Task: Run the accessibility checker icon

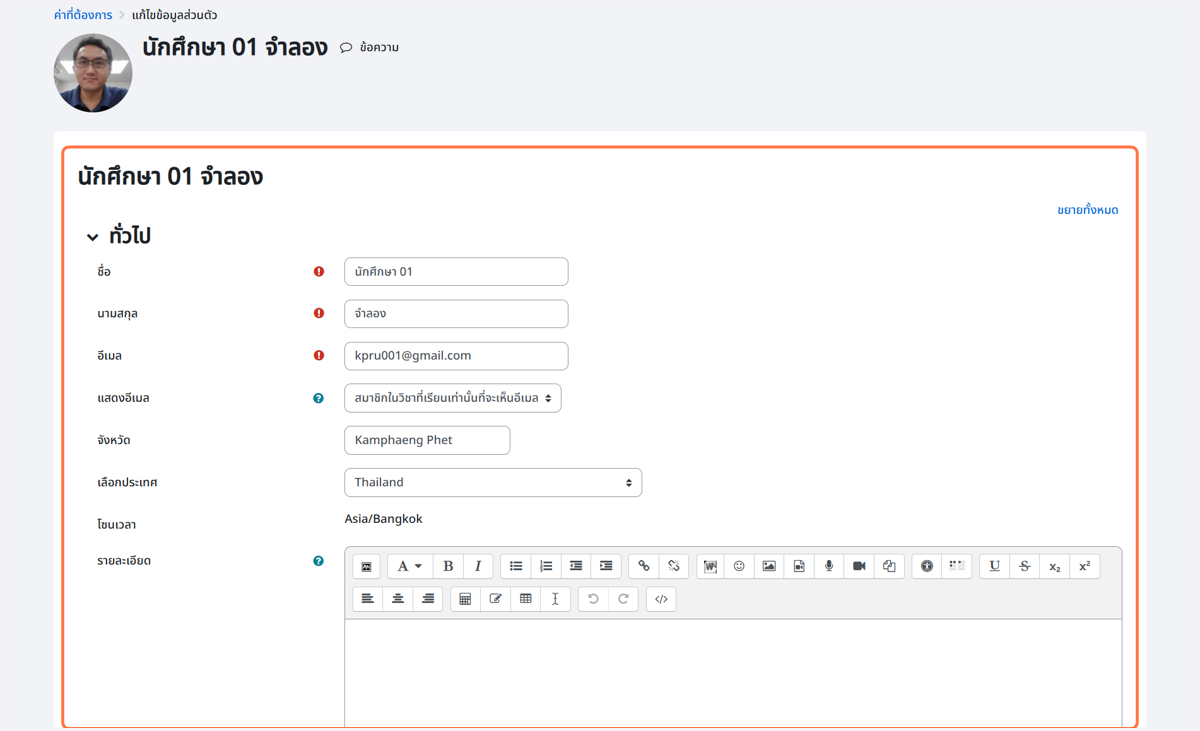Action: [927, 566]
